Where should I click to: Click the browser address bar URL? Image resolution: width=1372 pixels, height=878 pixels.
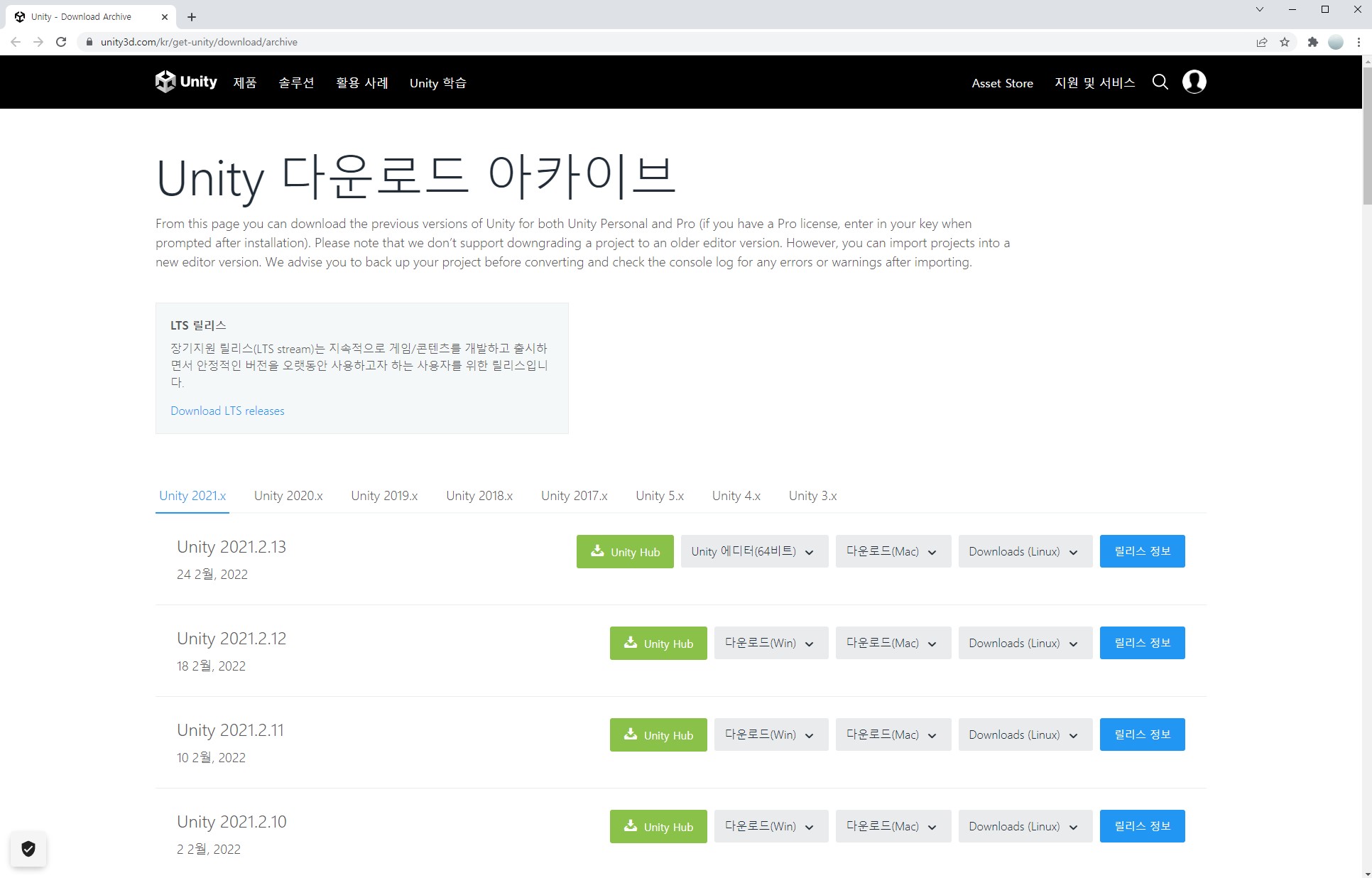(199, 42)
